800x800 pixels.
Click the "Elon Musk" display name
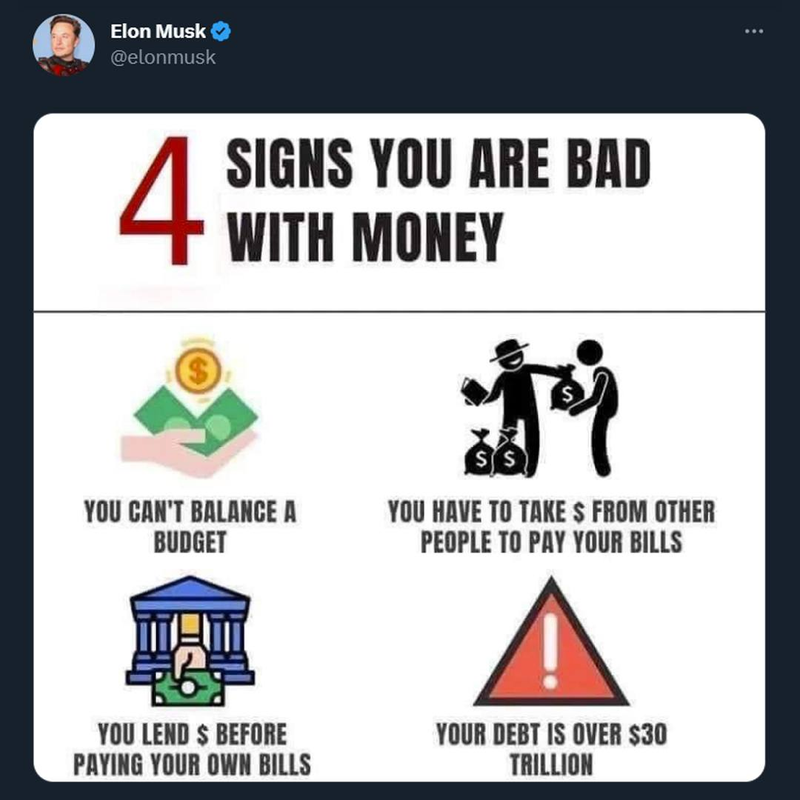[x=158, y=32]
